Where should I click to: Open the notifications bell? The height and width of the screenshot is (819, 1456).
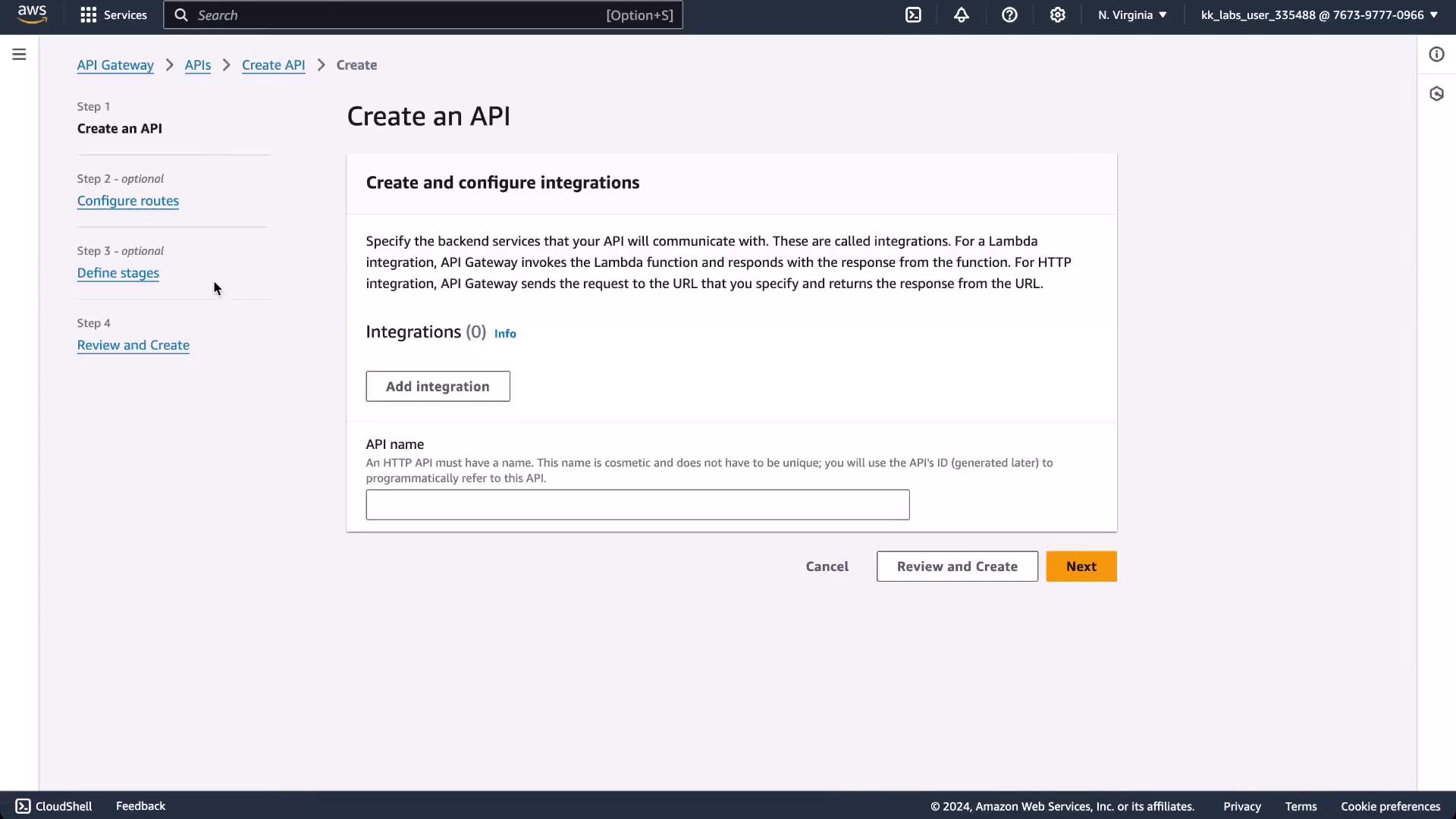pyautogui.click(x=962, y=15)
